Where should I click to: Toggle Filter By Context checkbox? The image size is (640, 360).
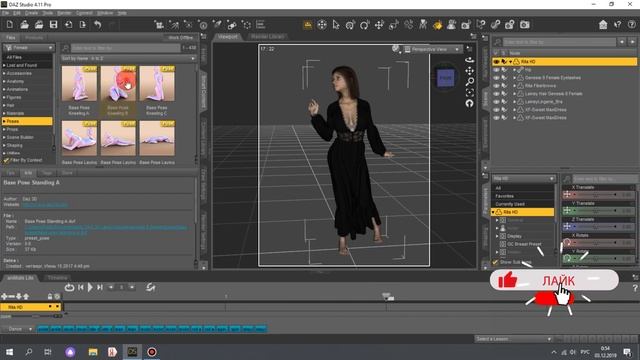coord(6,160)
